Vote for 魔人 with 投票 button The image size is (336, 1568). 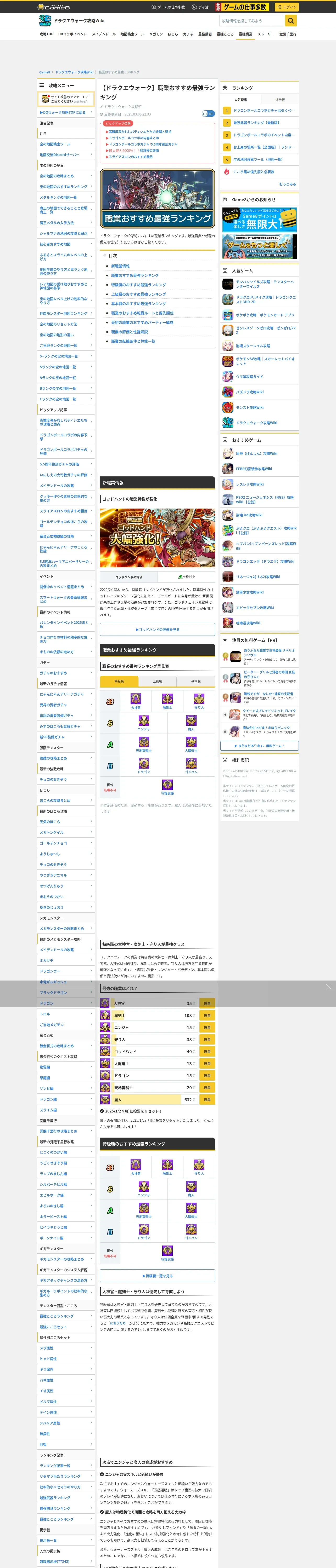207,1099
